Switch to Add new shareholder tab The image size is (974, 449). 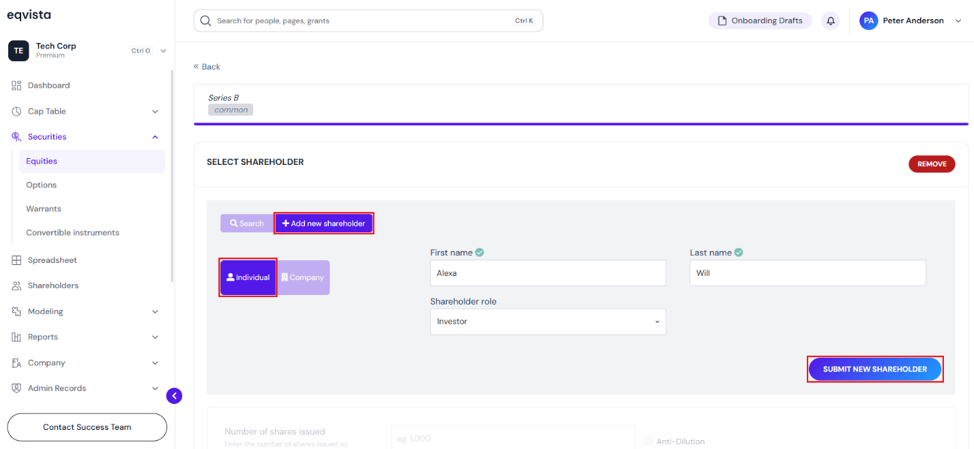tap(324, 224)
